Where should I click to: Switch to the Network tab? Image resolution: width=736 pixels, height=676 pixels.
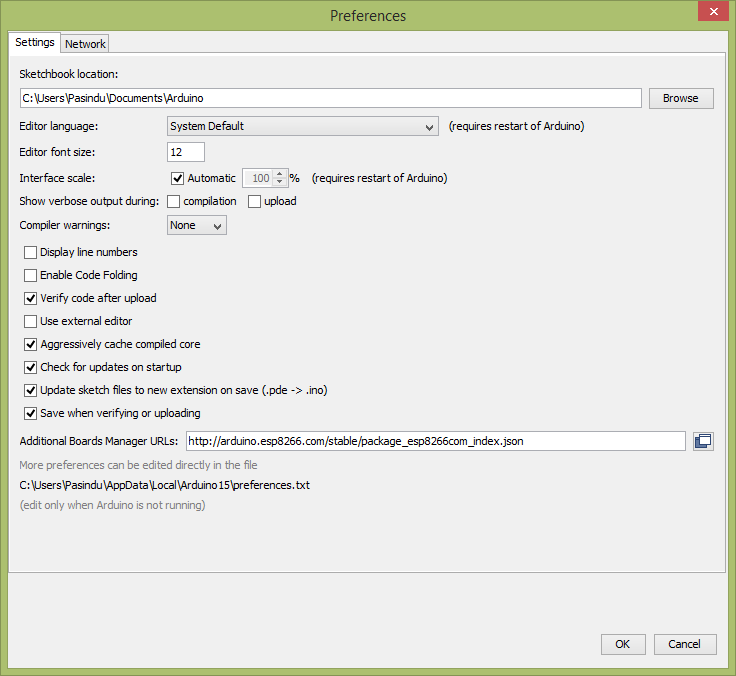click(x=85, y=44)
